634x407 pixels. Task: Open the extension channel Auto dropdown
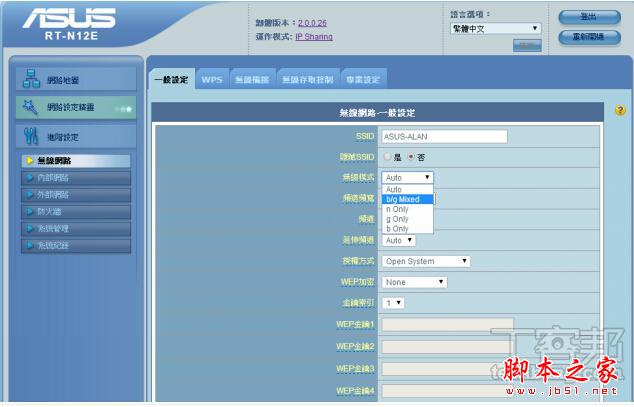pyautogui.click(x=399, y=240)
